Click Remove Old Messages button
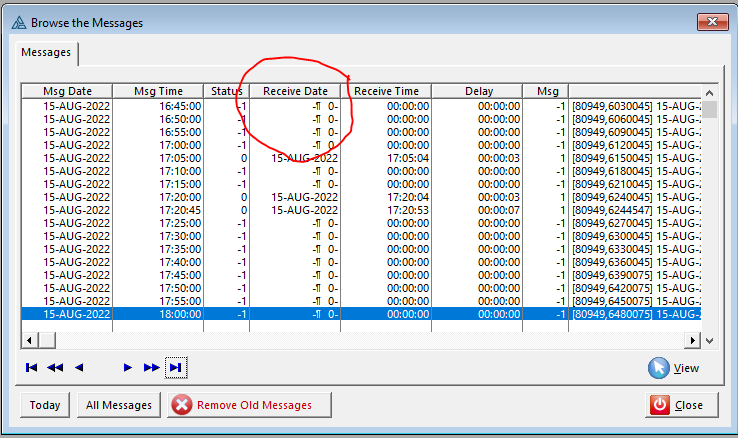The width and height of the screenshot is (738, 438). click(x=242, y=405)
